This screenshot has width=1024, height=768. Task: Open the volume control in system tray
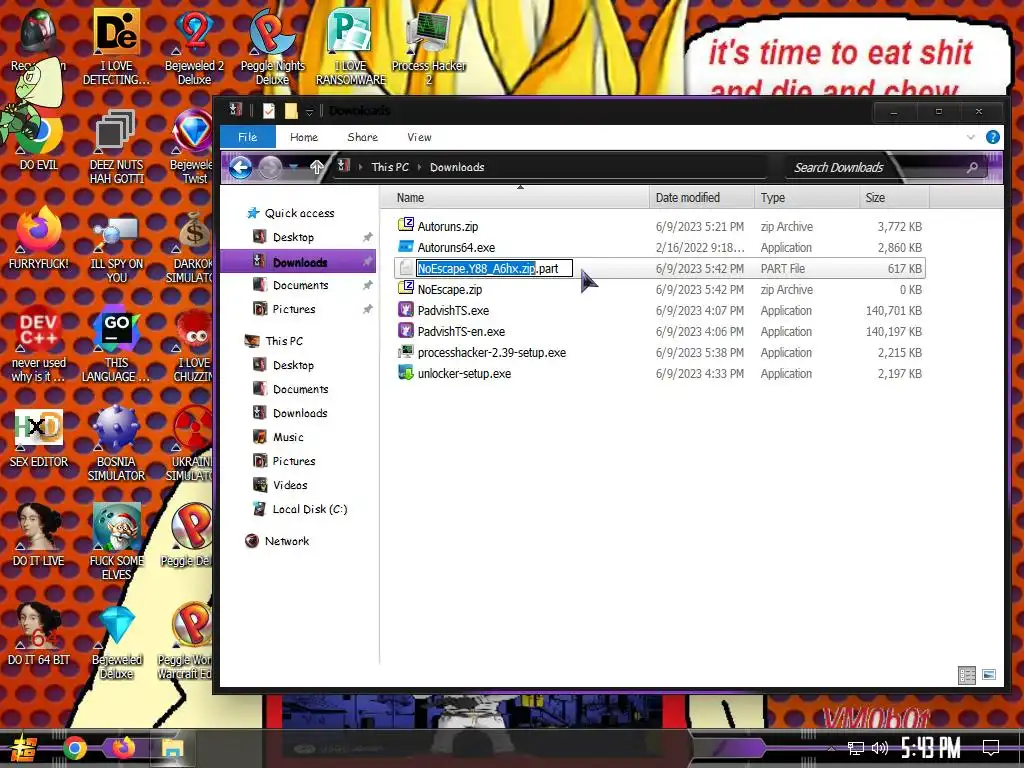tap(880, 748)
